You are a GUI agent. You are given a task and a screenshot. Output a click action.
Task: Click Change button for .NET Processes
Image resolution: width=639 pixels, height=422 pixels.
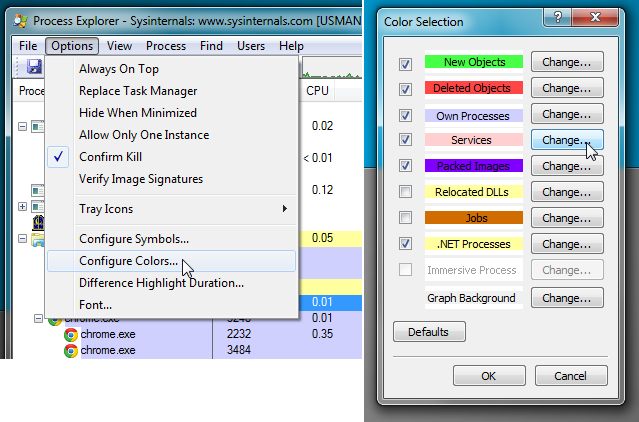567,244
